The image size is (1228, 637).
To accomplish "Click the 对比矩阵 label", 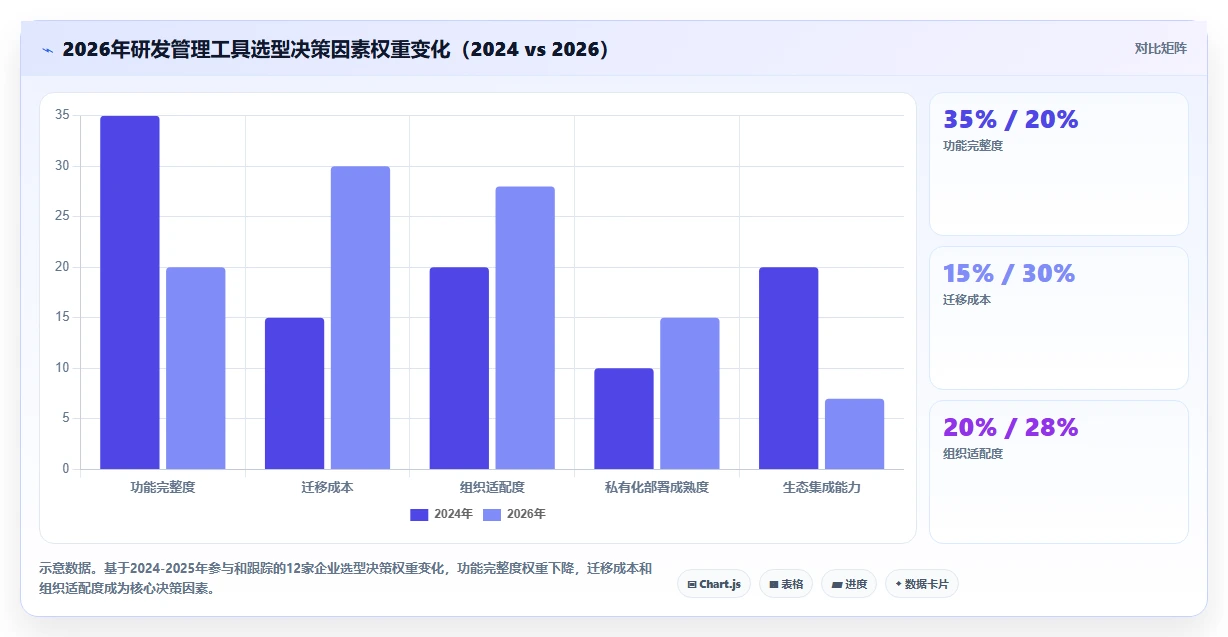I will (1160, 48).
